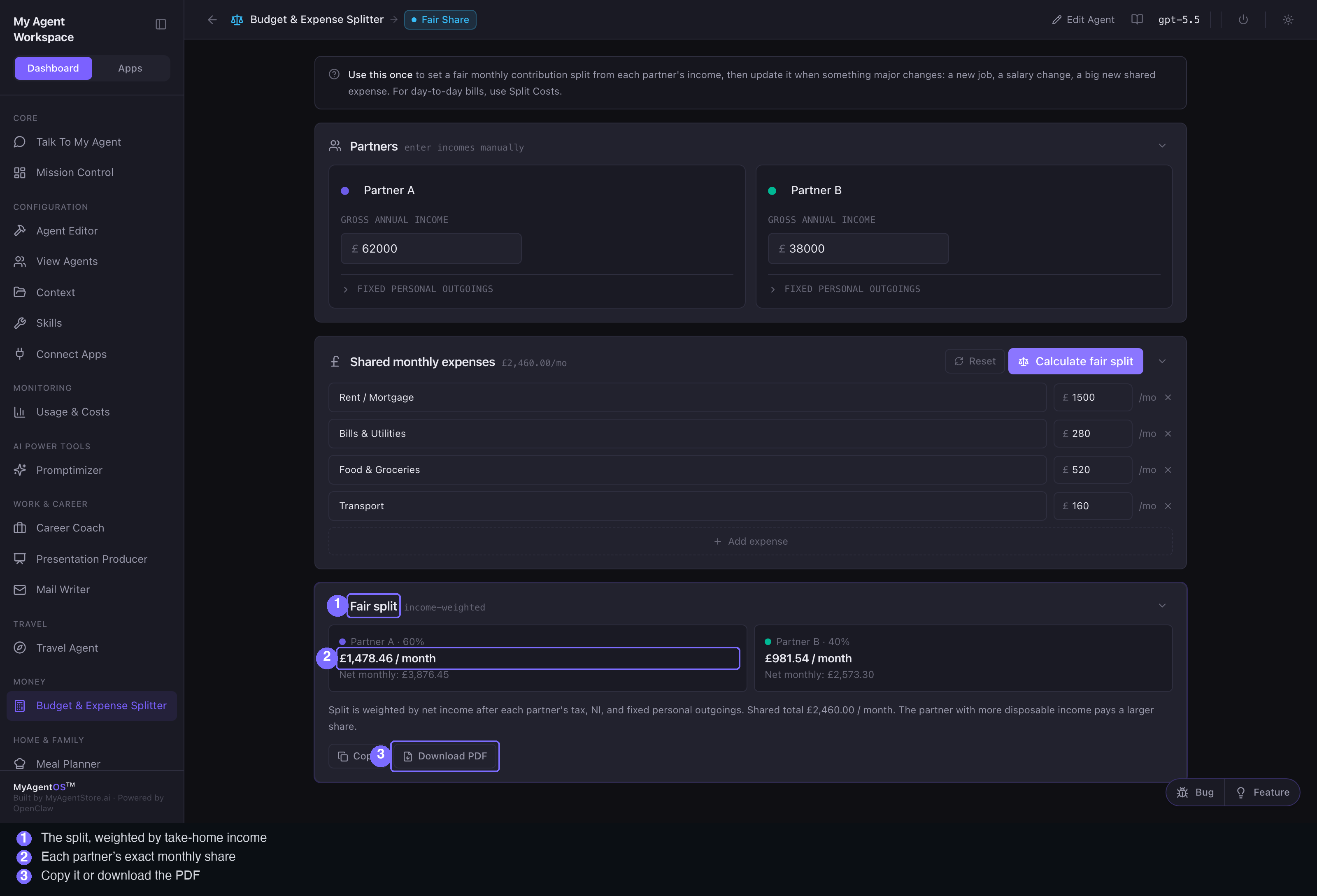Click the Bills & Utilities name field

click(687, 434)
